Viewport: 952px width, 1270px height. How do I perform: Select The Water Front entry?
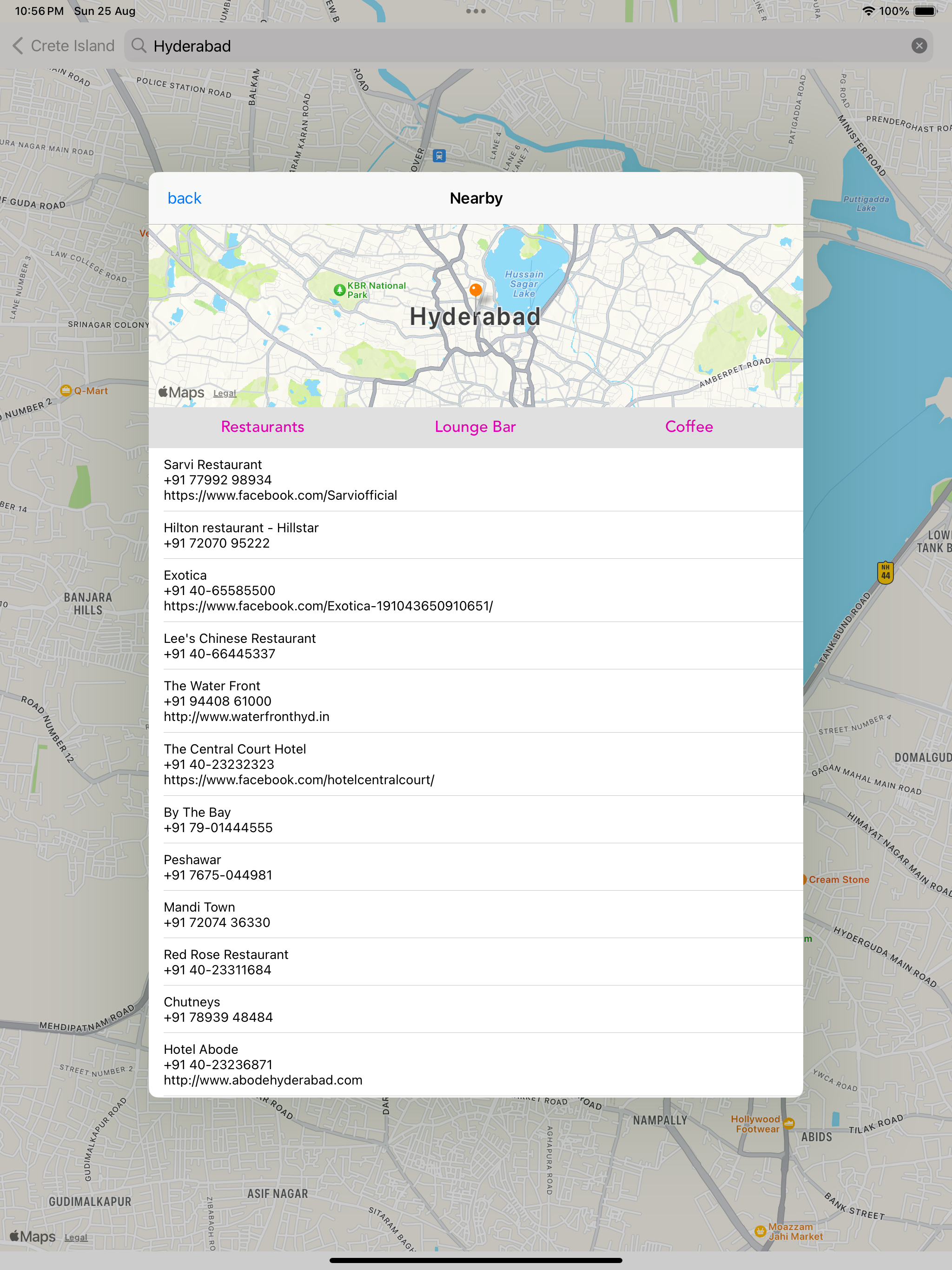click(x=476, y=701)
